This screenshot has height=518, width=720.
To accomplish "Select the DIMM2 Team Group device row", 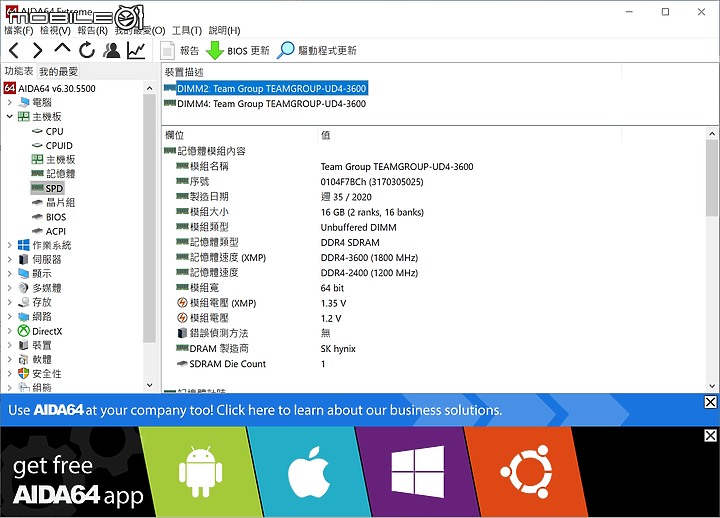I will [x=271, y=88].
